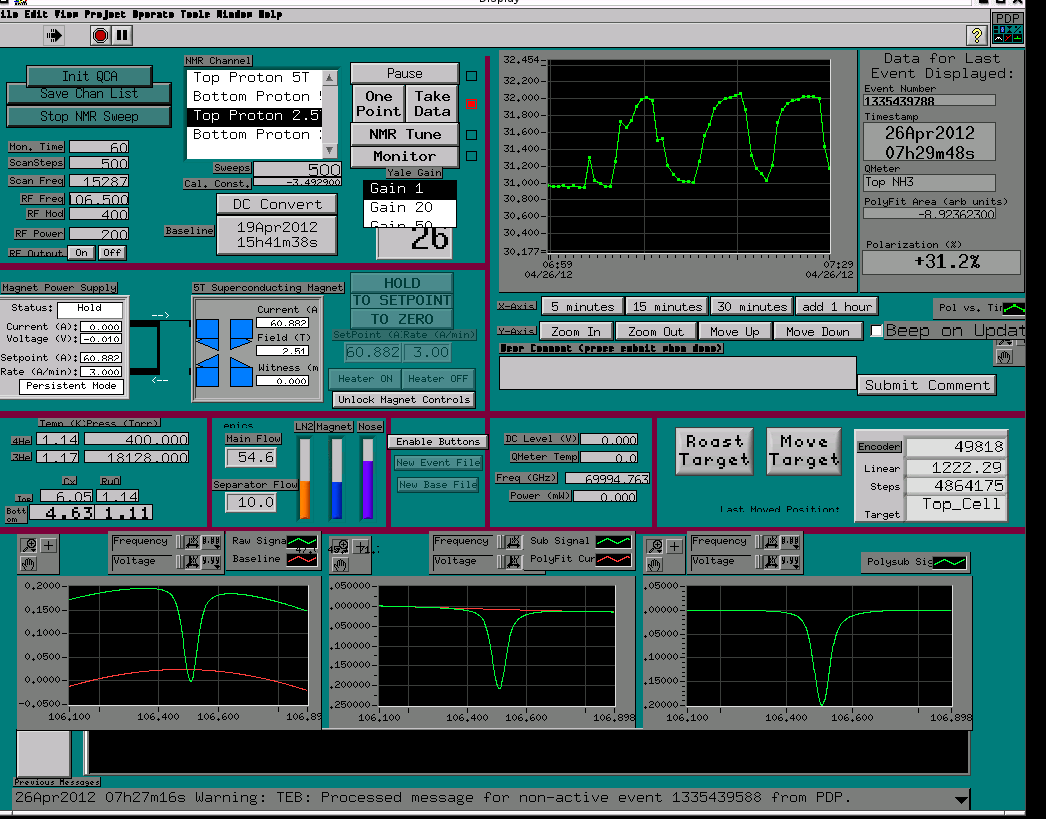This screenshot has width=1046, height=819.
Task: Click the PolyFit Curve plot legend swatch
Action: click(614, 560)
